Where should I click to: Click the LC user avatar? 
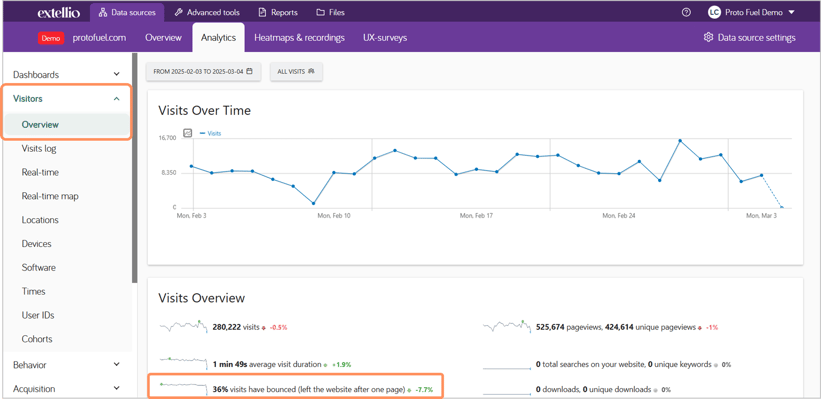[x=714, y=12]
